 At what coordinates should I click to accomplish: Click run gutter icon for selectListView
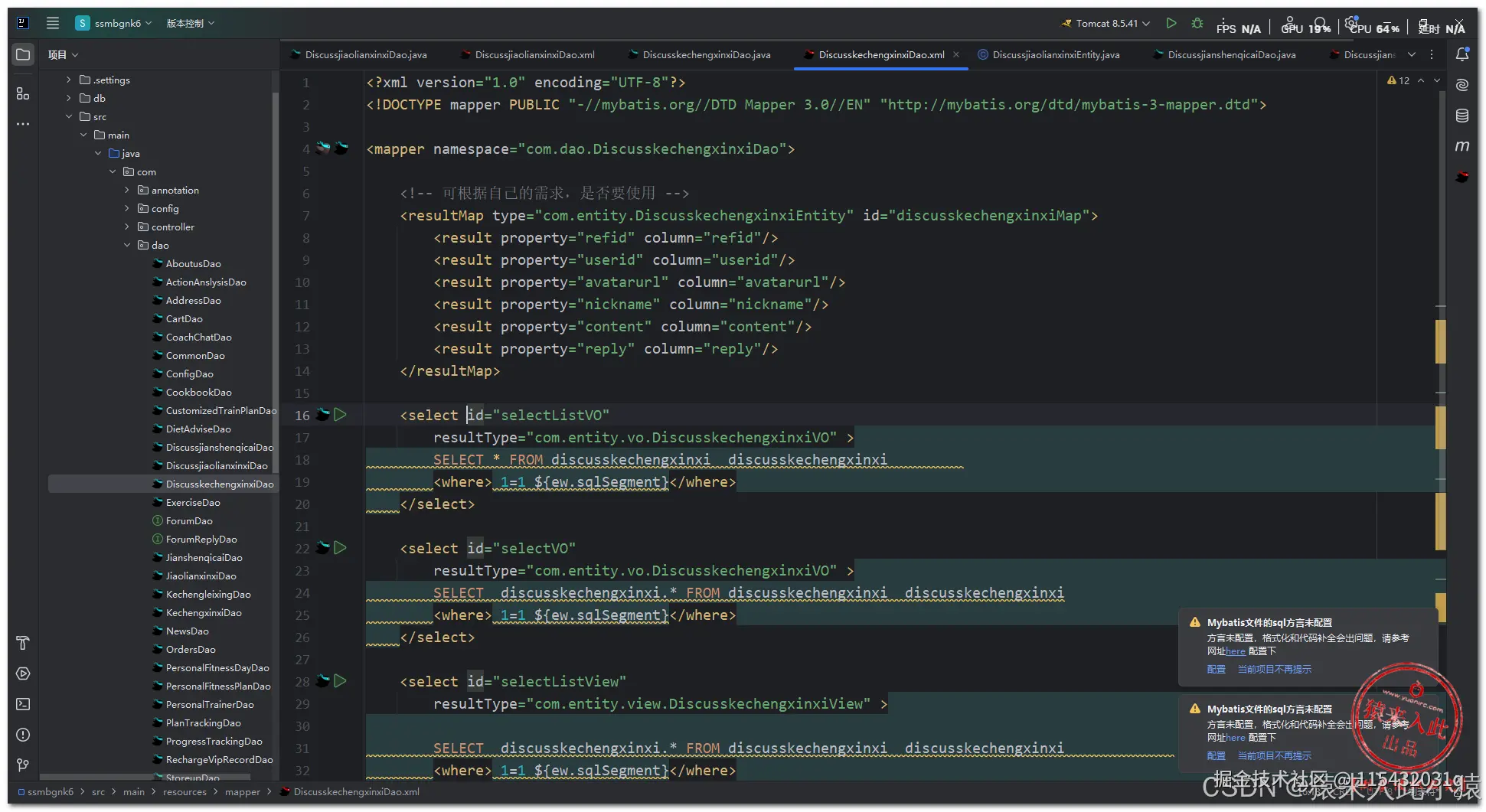click(x=341, y=681)
